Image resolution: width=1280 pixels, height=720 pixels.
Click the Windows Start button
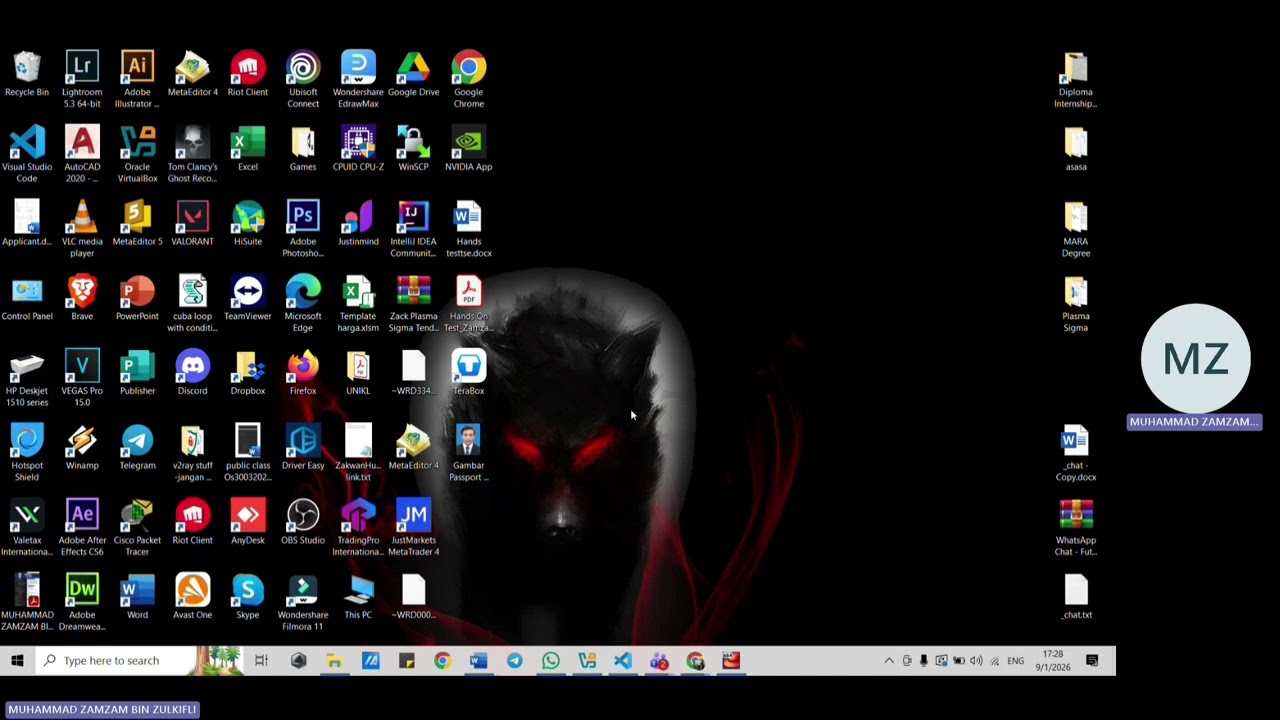click(17, 661)
